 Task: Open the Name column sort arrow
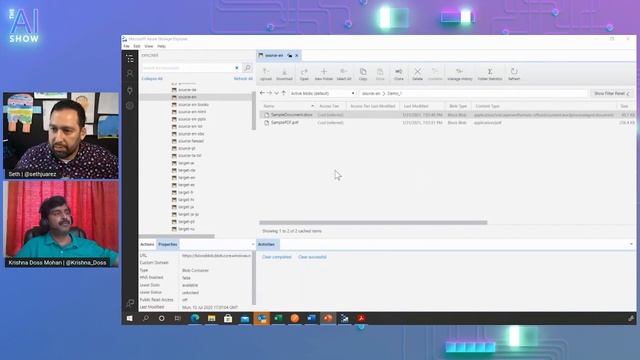(312, 106)
